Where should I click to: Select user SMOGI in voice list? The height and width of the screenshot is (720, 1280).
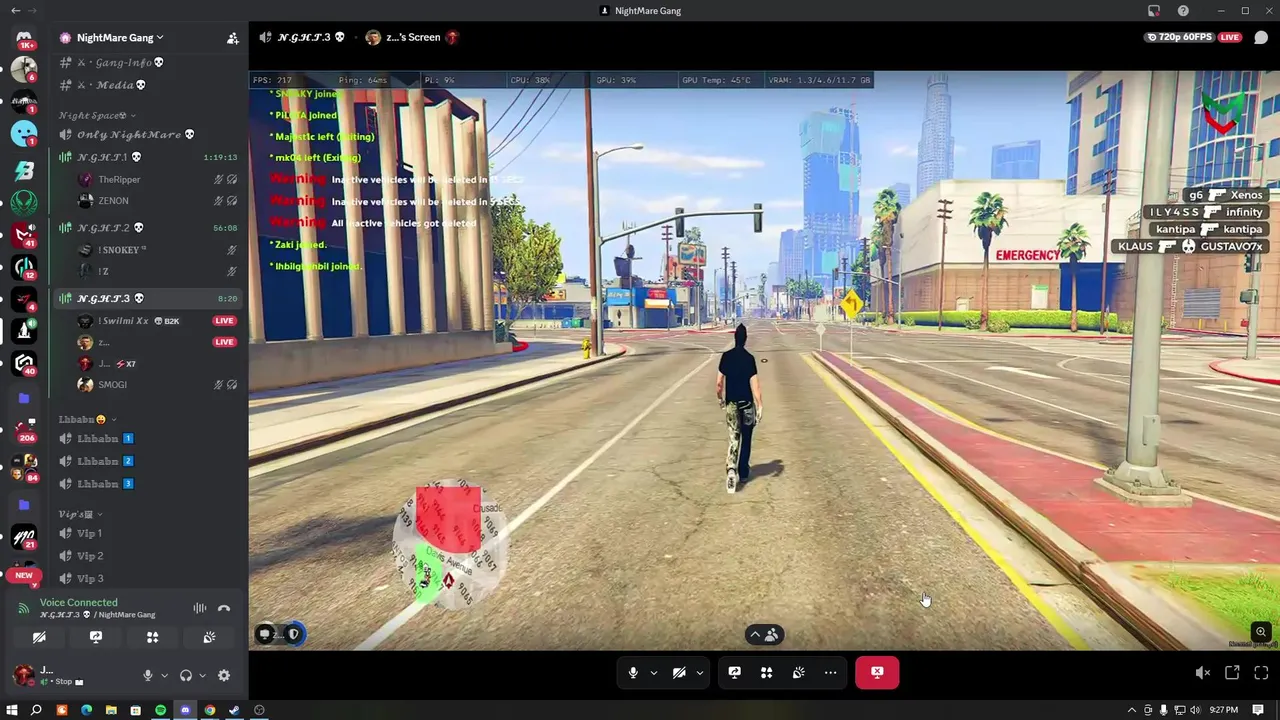point(112,385)
